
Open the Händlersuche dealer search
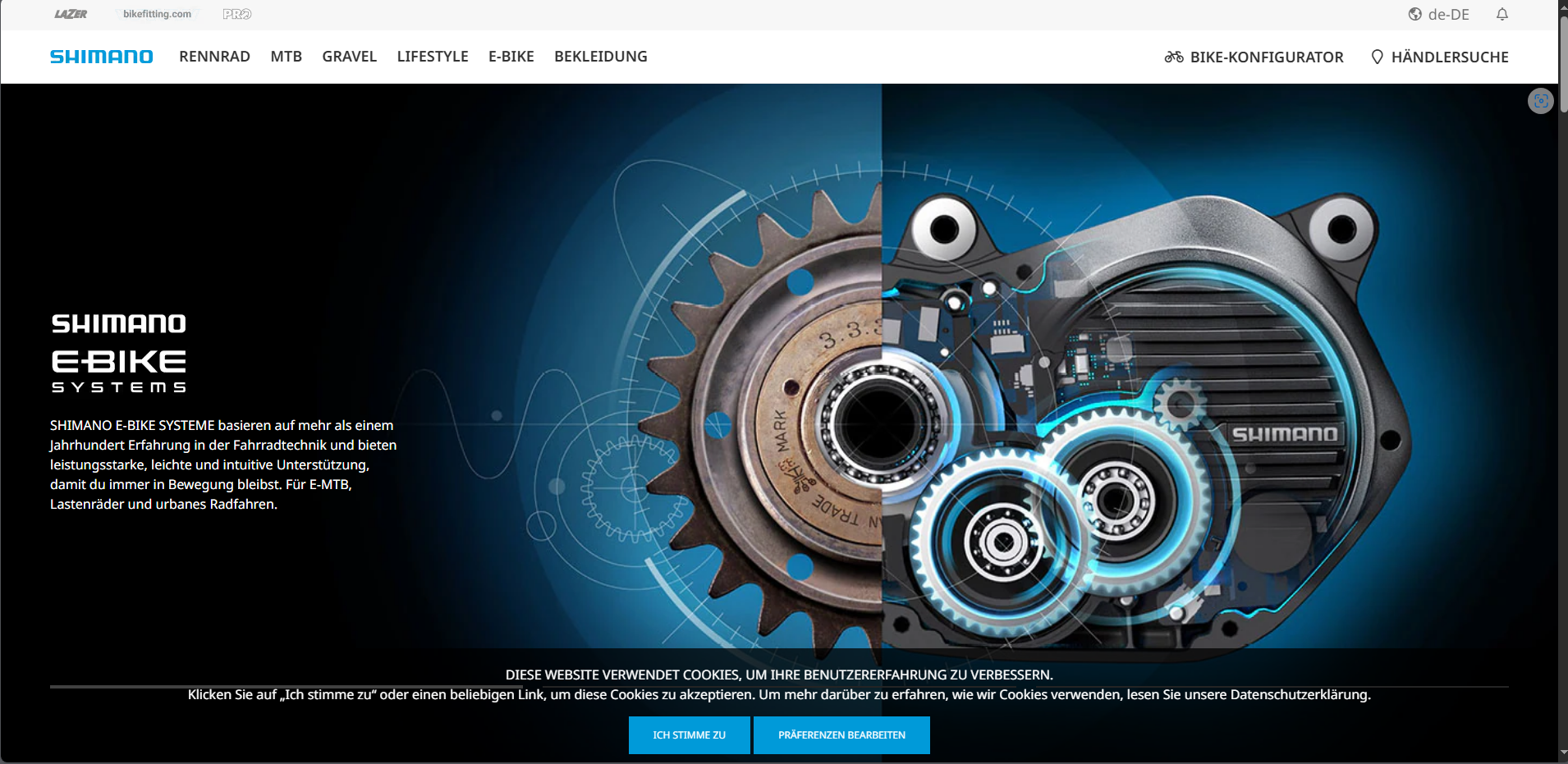[x=1440, y=57]
